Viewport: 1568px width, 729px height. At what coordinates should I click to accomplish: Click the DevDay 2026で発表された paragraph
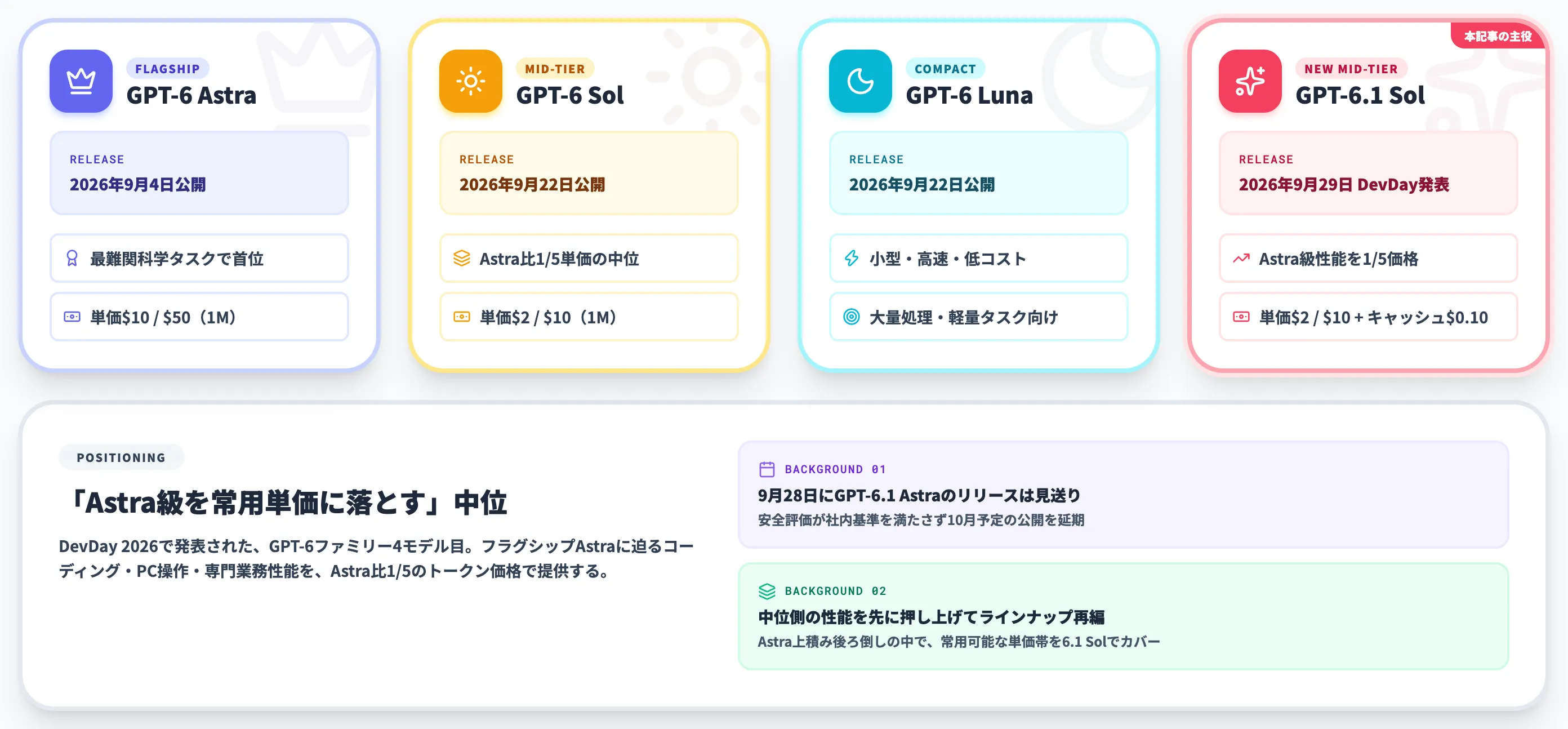(x=376, y=558)
